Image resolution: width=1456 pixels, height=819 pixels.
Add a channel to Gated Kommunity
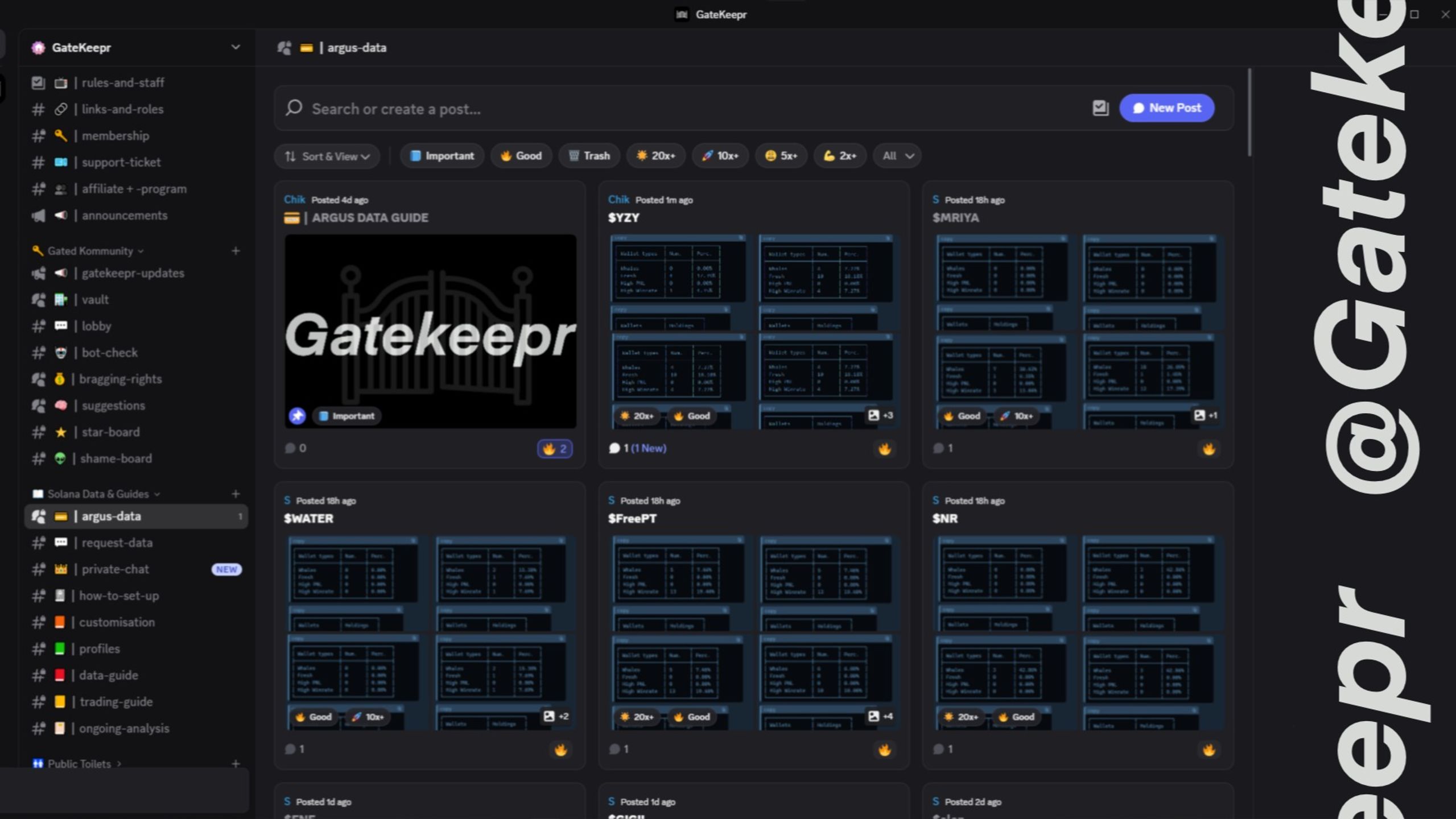coord(236,251)
